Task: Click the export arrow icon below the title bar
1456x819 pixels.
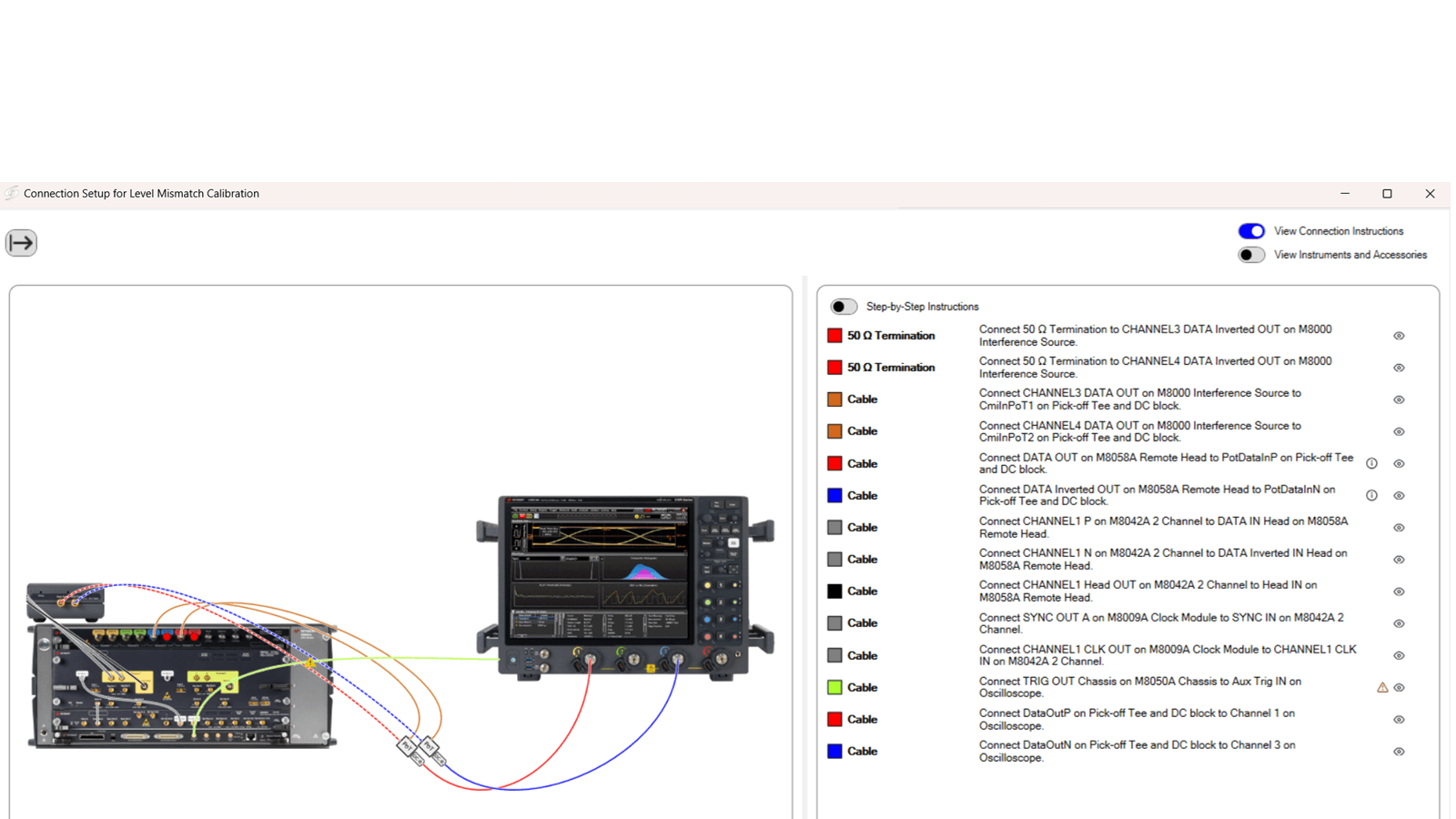Action: (x=20, y=243)
